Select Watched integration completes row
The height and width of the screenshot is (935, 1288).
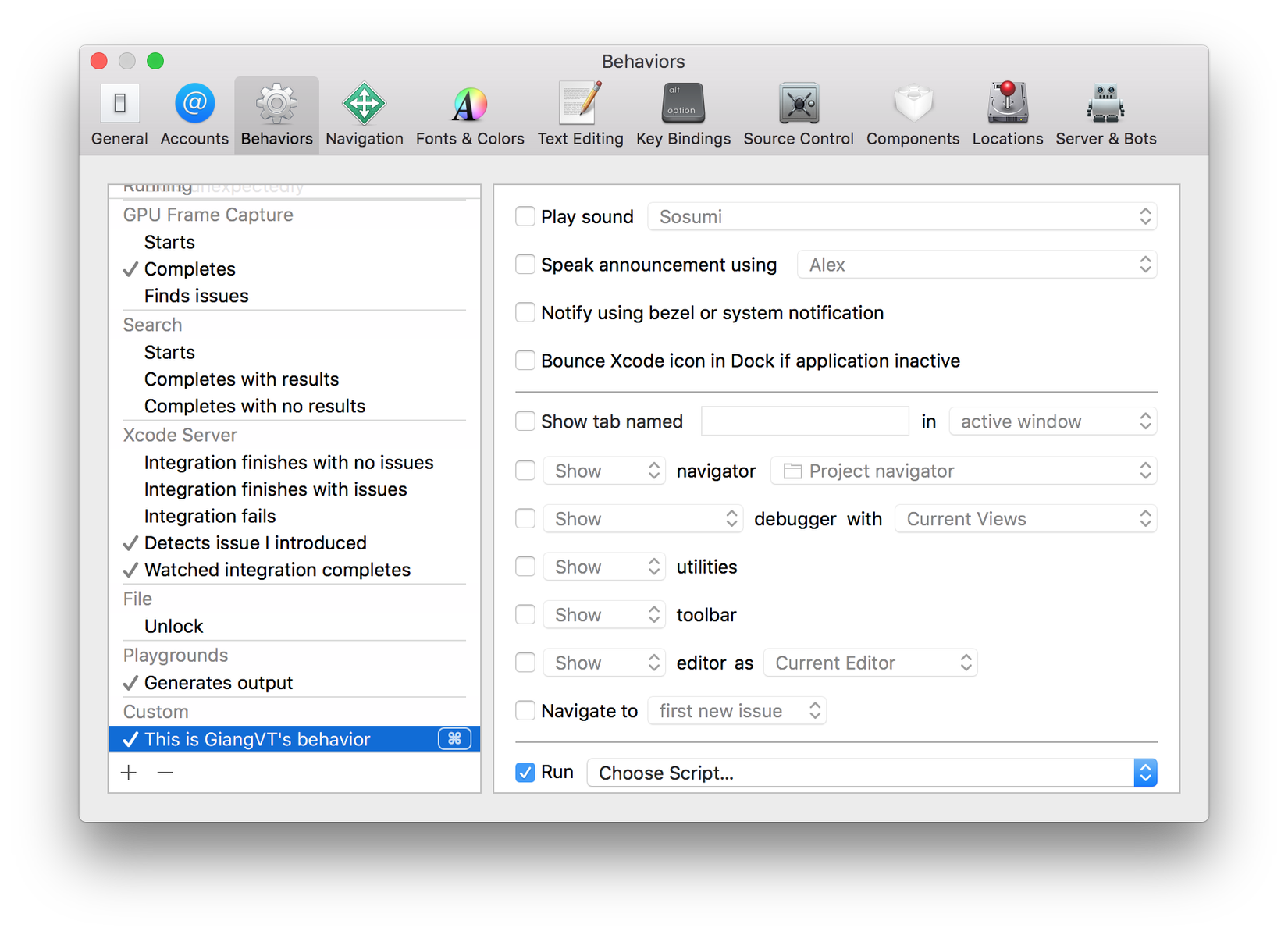click(294, 570)
